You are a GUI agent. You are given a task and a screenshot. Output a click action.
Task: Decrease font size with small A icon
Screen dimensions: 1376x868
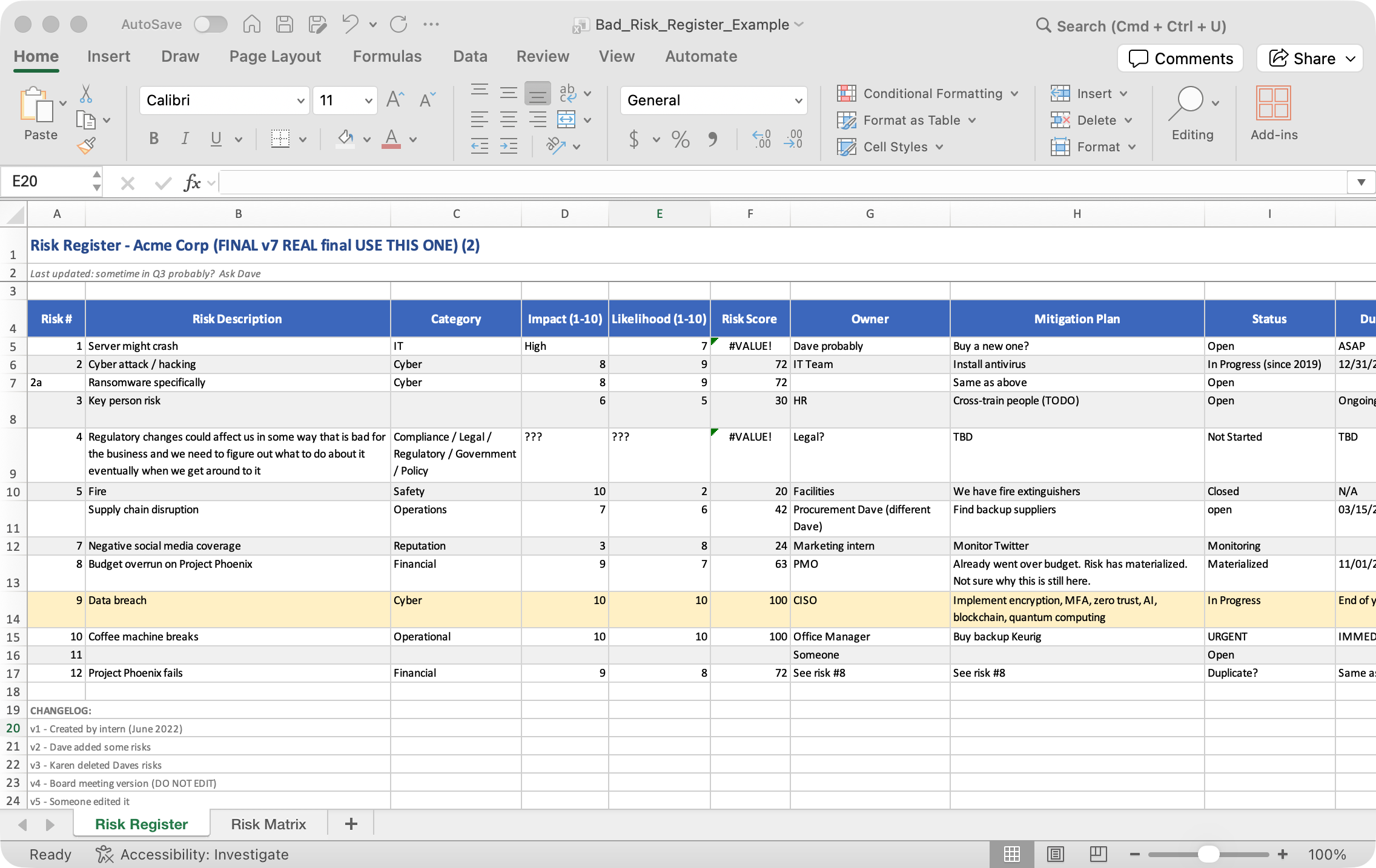tap(428, 99)
